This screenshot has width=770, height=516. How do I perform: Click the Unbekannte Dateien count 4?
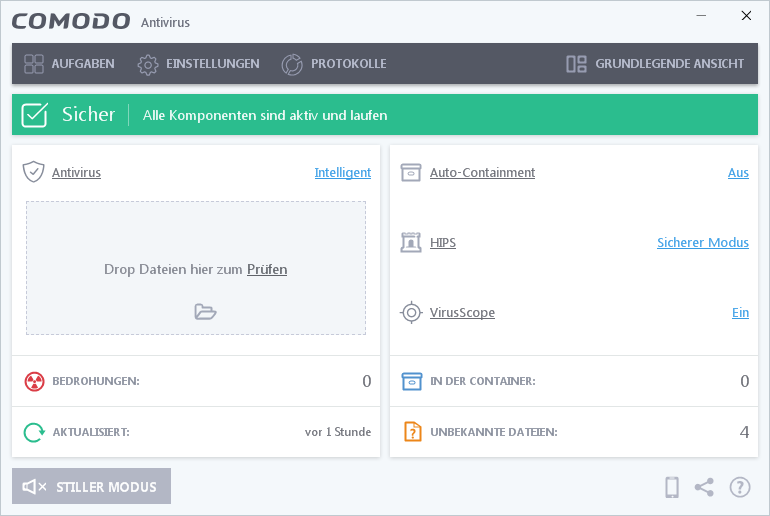(x=744, y=432)
